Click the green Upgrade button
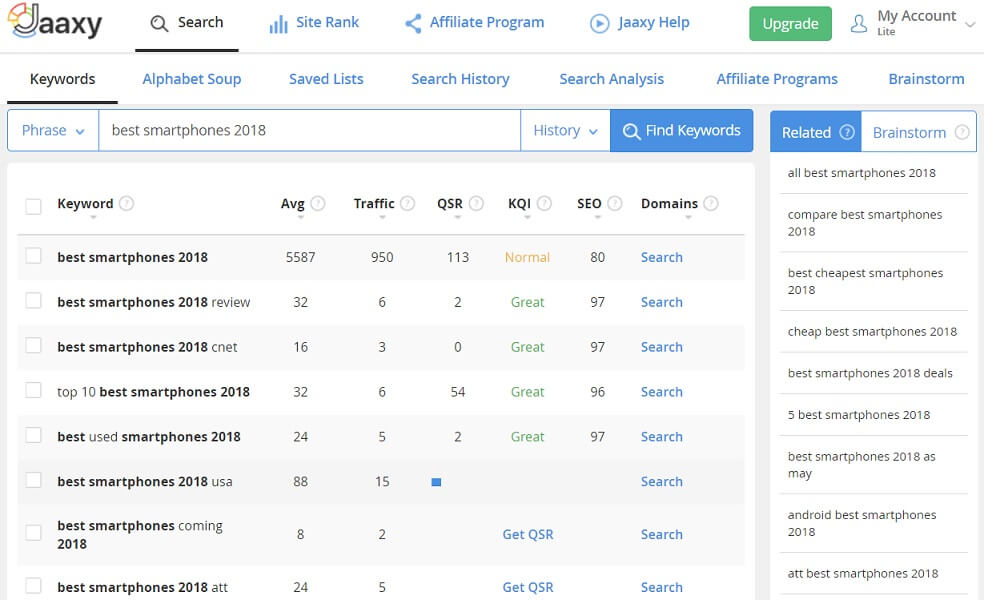Screen dimensions: 984x600 coord(790,24)
